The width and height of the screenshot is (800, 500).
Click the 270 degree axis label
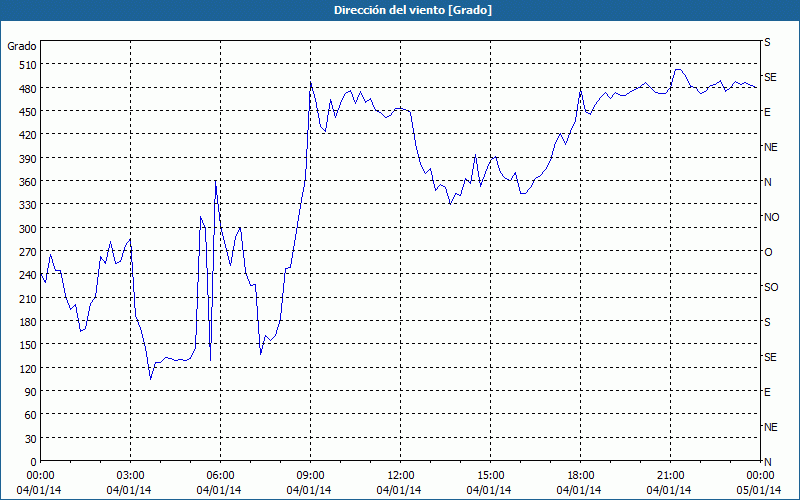28,253
